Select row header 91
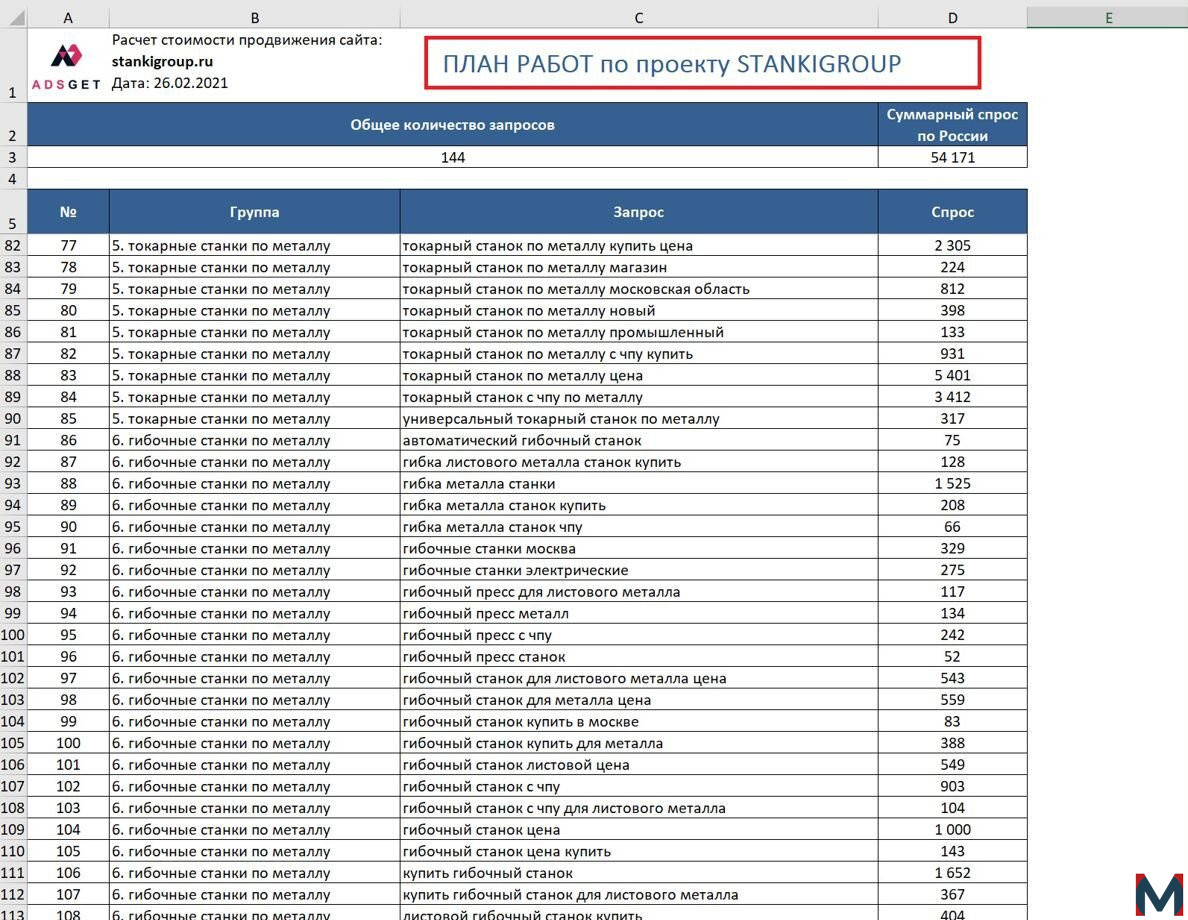 (13, 440)
